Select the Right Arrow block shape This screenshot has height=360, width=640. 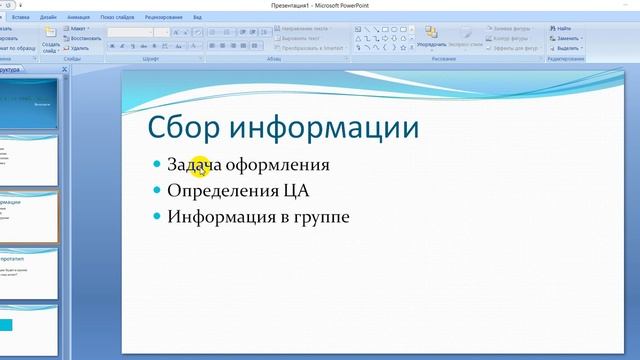385,39
